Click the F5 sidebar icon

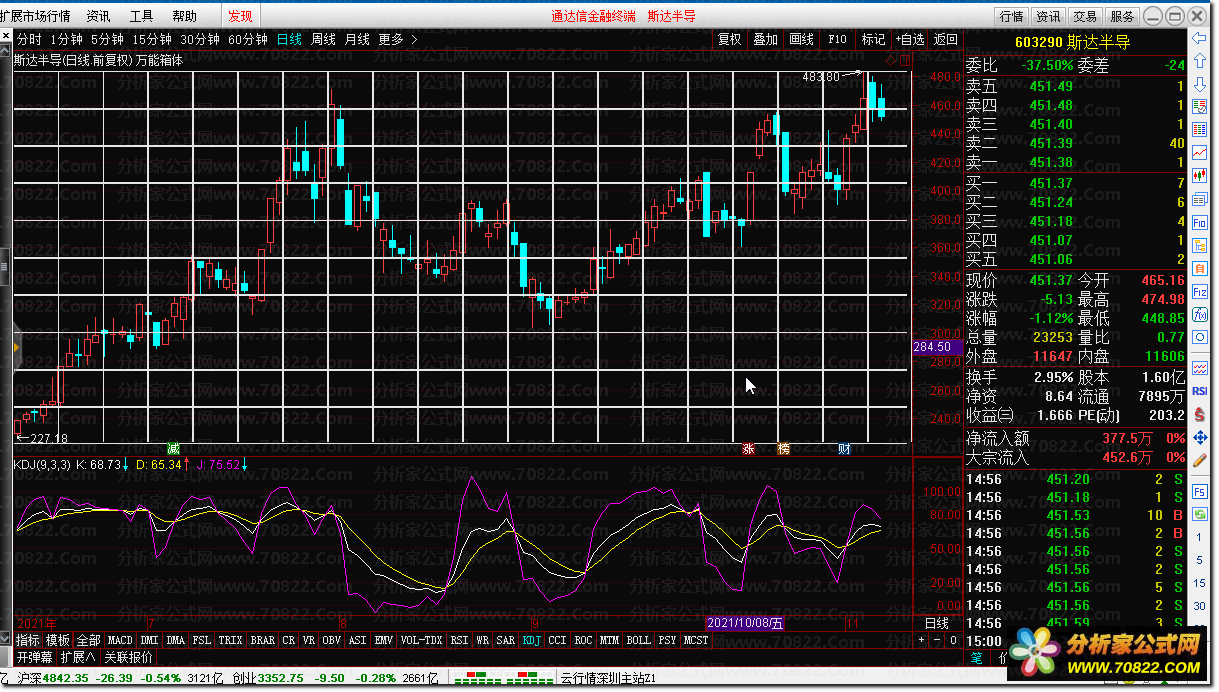(1199, 491)
